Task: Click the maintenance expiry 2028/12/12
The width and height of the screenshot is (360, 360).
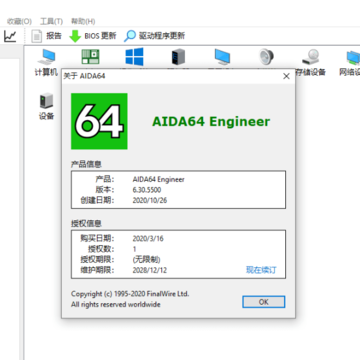Action: 150,270
